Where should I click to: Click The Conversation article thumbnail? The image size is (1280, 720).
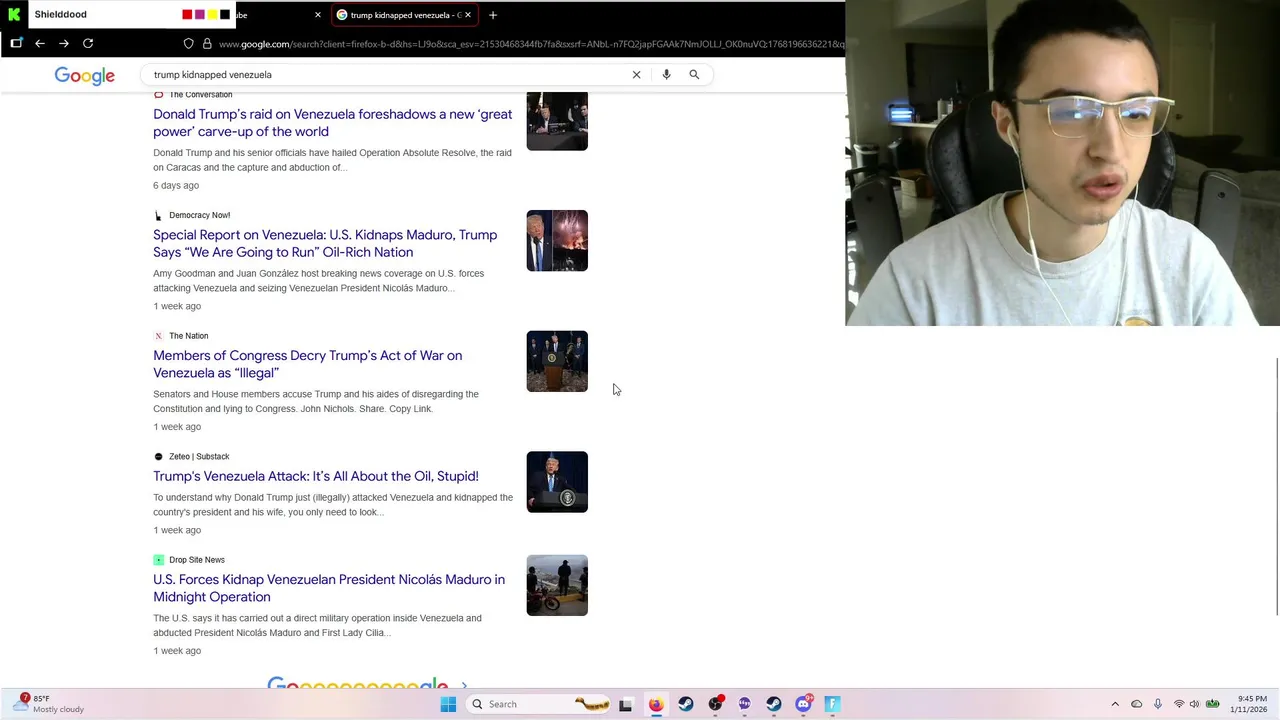[x=557, y=121]
